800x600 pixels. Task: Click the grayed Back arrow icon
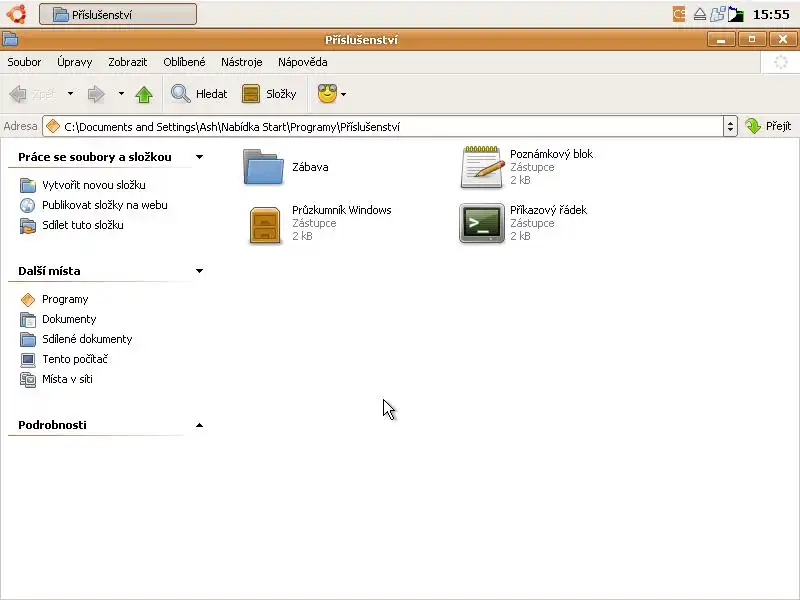(x=18, y=94)
